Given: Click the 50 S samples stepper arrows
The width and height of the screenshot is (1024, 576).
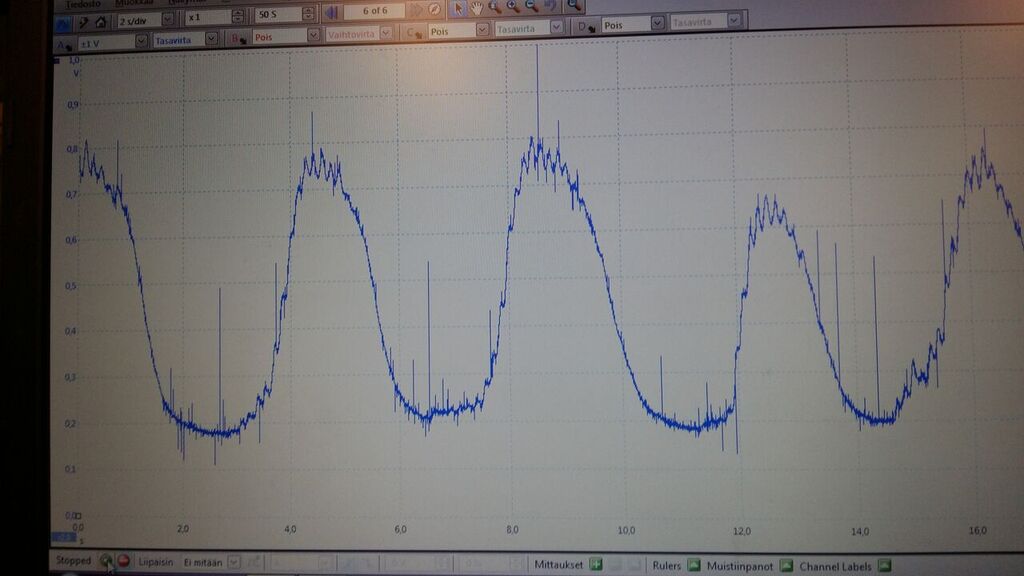Looking at the screenshot, I should coord(308,14).
